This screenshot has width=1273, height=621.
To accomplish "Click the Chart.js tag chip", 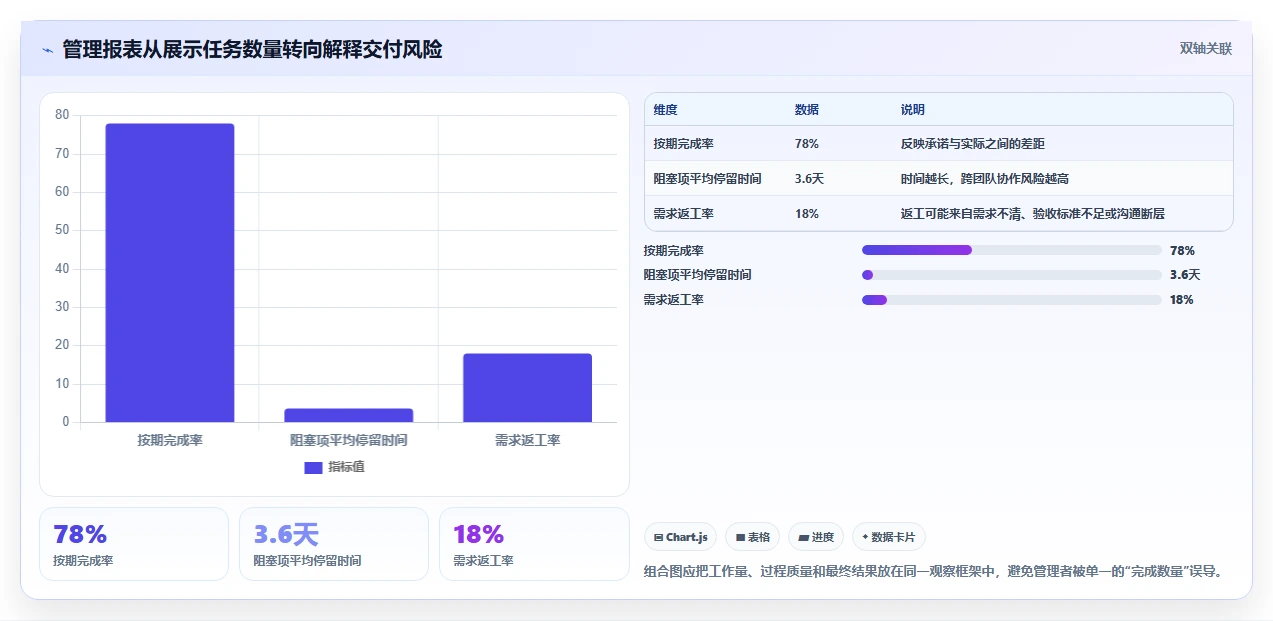I will pyautogui.click(x=680, y=537).
